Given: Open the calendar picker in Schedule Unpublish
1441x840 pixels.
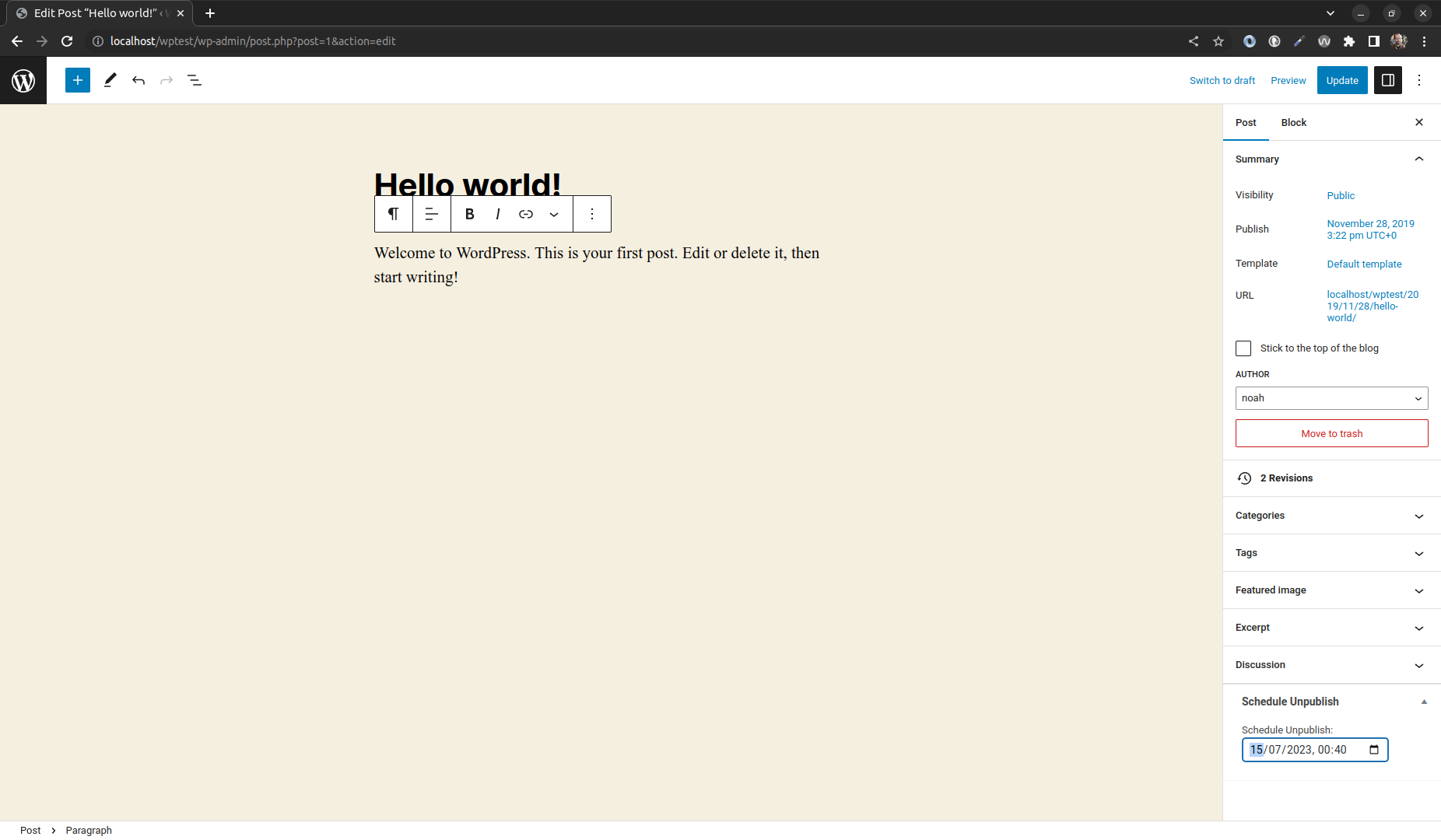Looking at the screenshot, I should [x=1374, y=750].
